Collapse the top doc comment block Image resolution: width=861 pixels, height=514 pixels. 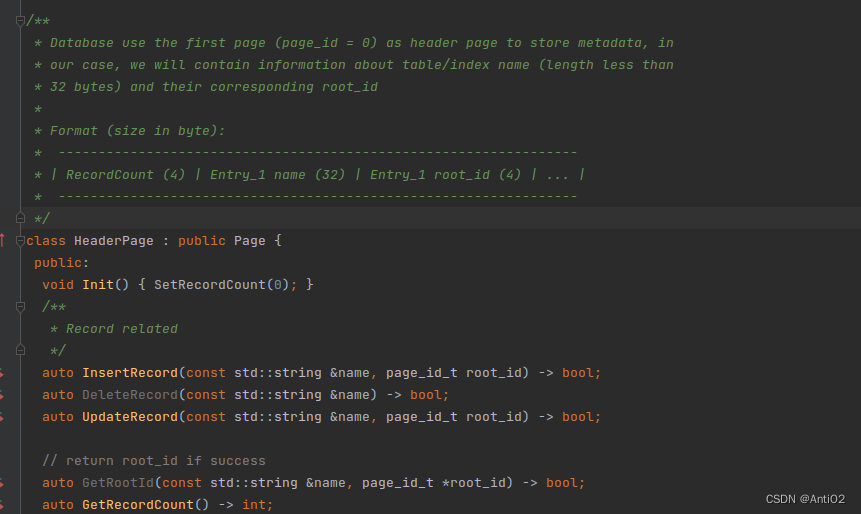point(20,21)
